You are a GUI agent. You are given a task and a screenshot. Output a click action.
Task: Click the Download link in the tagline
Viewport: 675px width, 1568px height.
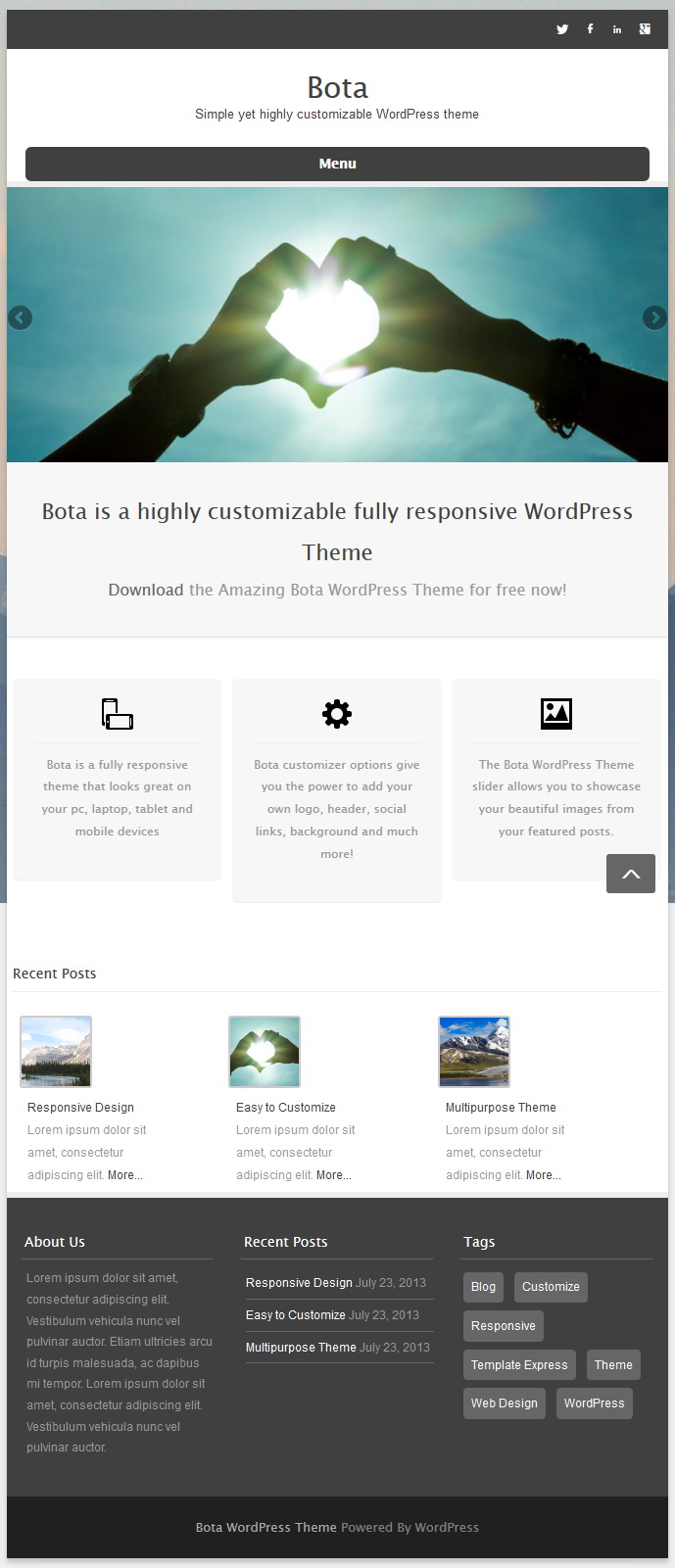(x=146, y=590)
